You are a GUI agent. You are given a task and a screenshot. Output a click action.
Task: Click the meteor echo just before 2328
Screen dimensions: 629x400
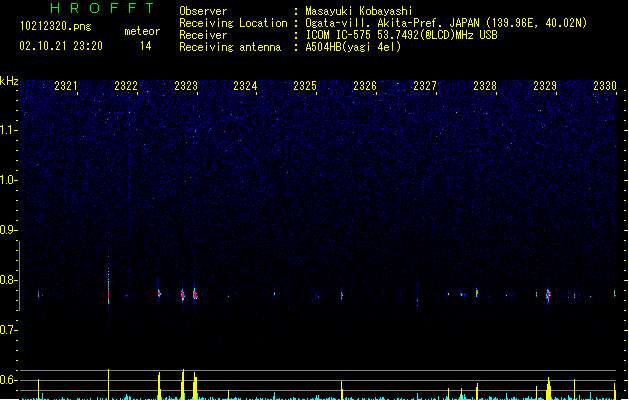click(477, 293)
